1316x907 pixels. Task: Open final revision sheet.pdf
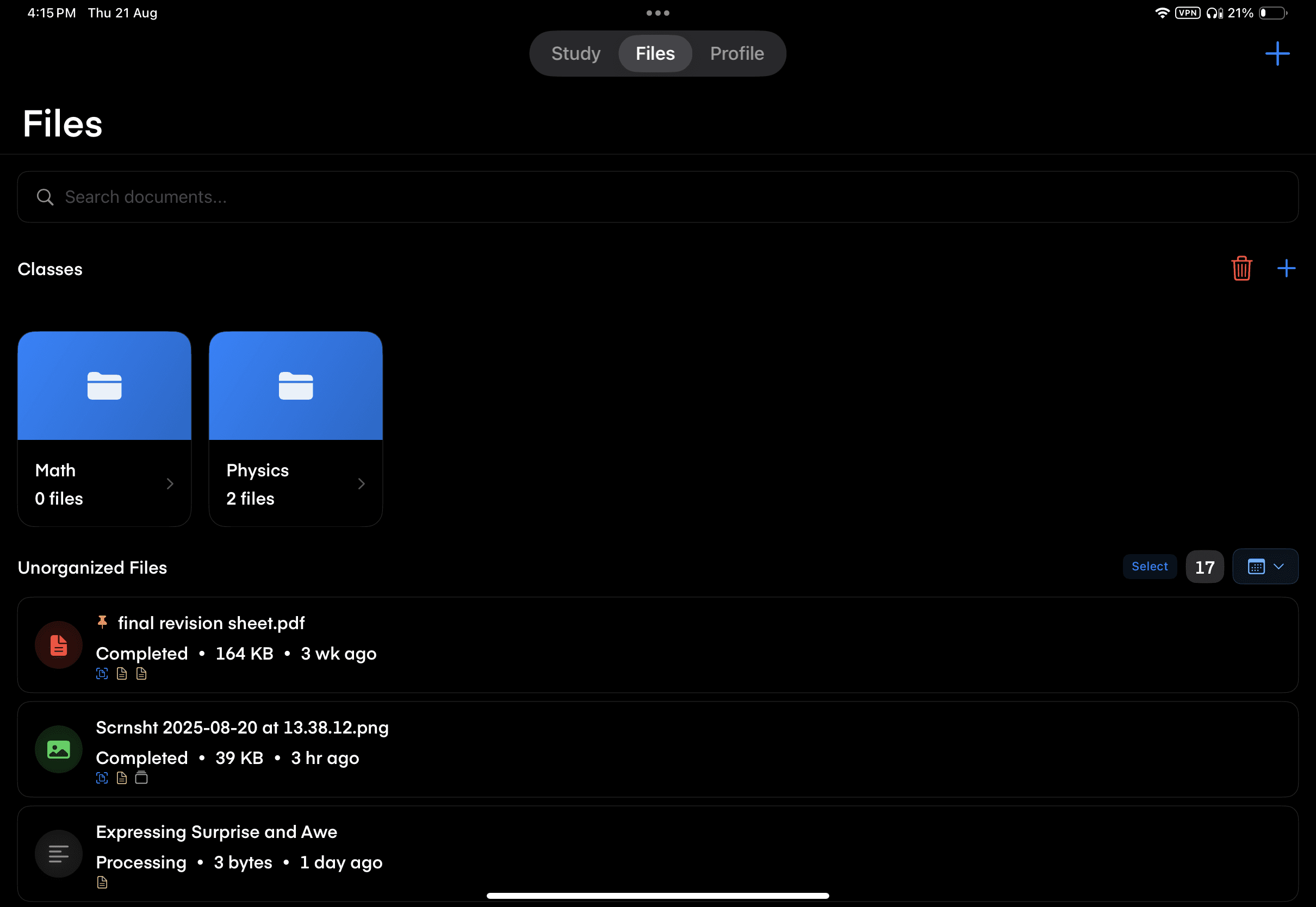click(x=657, y=645)
